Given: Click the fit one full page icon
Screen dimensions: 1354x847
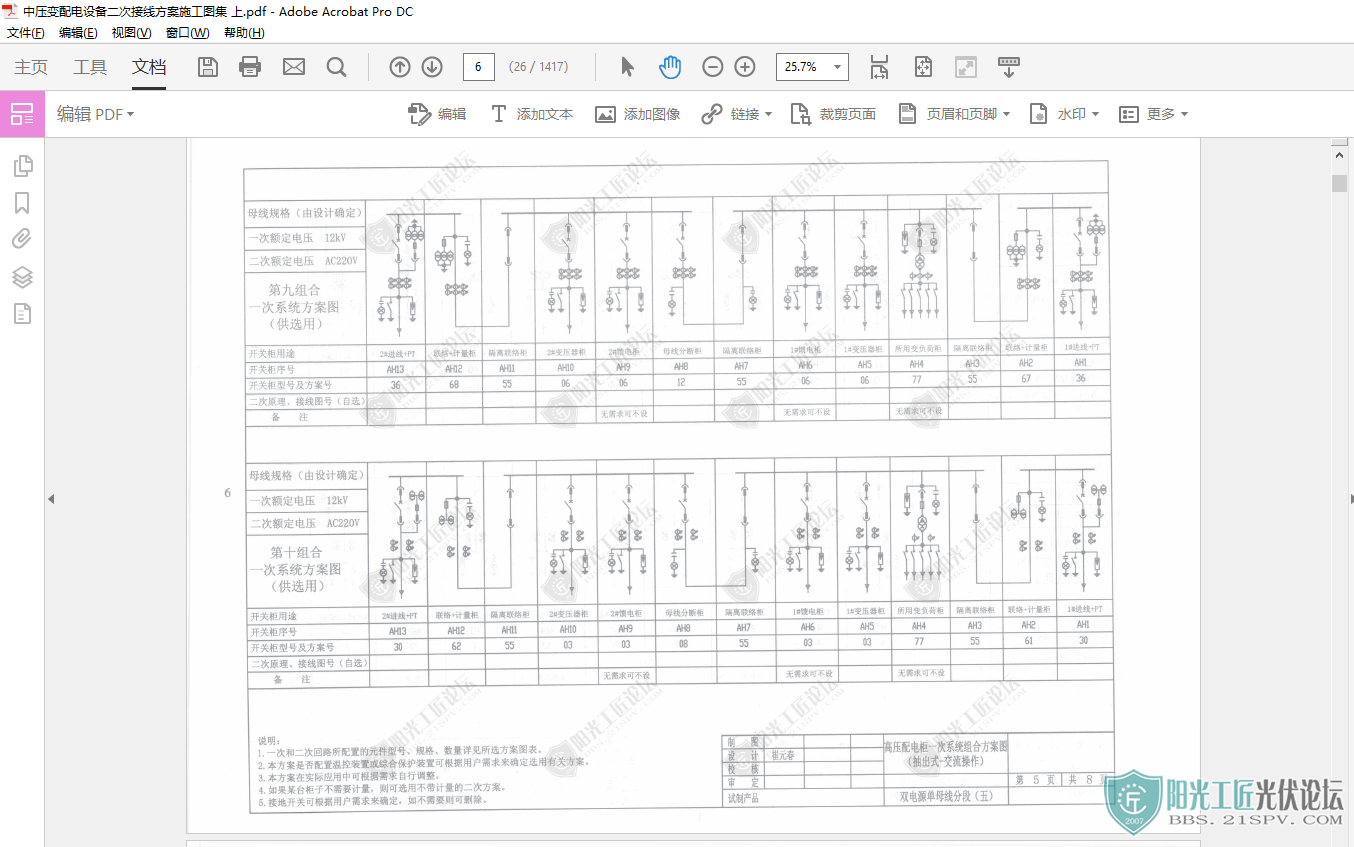Looking at the screenshot, I should 923,67.
